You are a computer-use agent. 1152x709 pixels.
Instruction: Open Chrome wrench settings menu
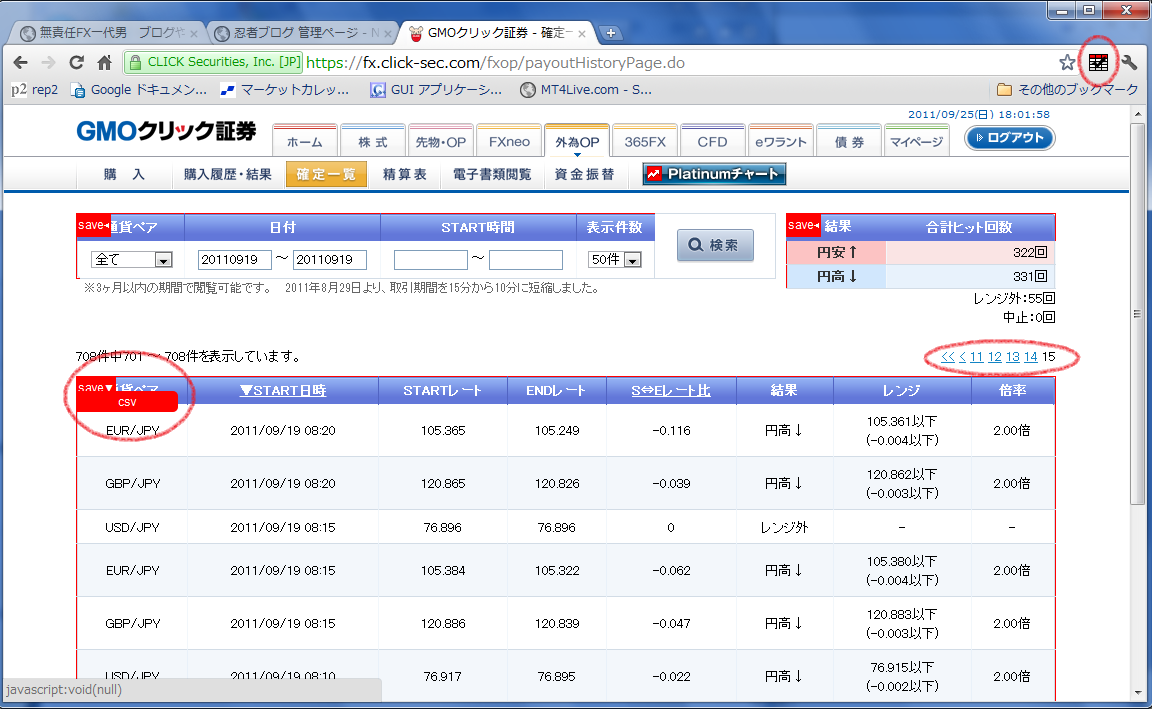(x=1129, y=62)
